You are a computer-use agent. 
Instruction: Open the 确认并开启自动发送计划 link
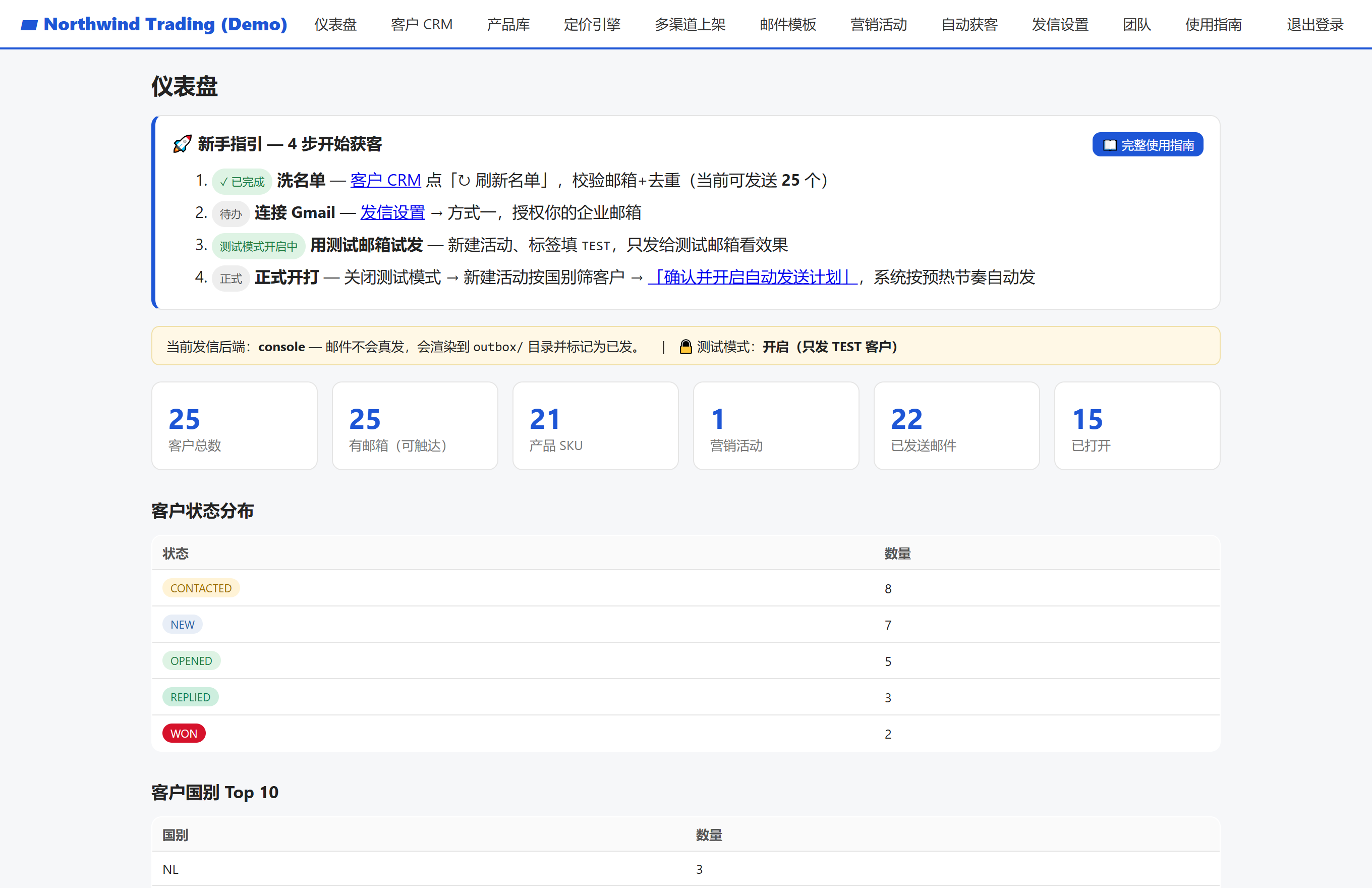pyautogui.click(x=752, y=277)
